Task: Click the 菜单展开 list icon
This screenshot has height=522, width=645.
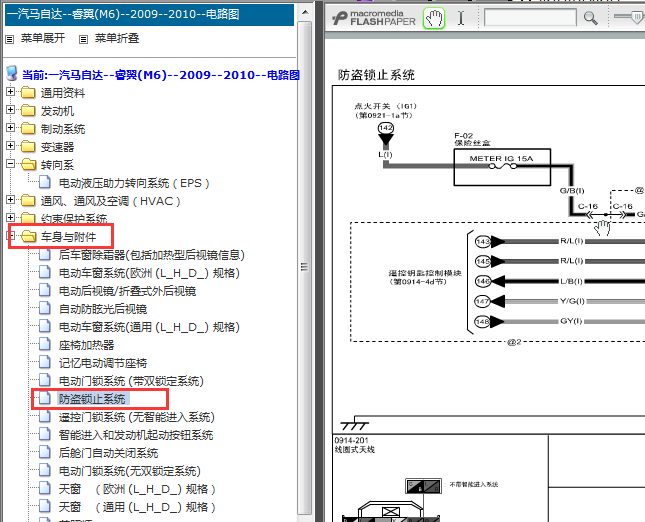Action: coord(9,39)
